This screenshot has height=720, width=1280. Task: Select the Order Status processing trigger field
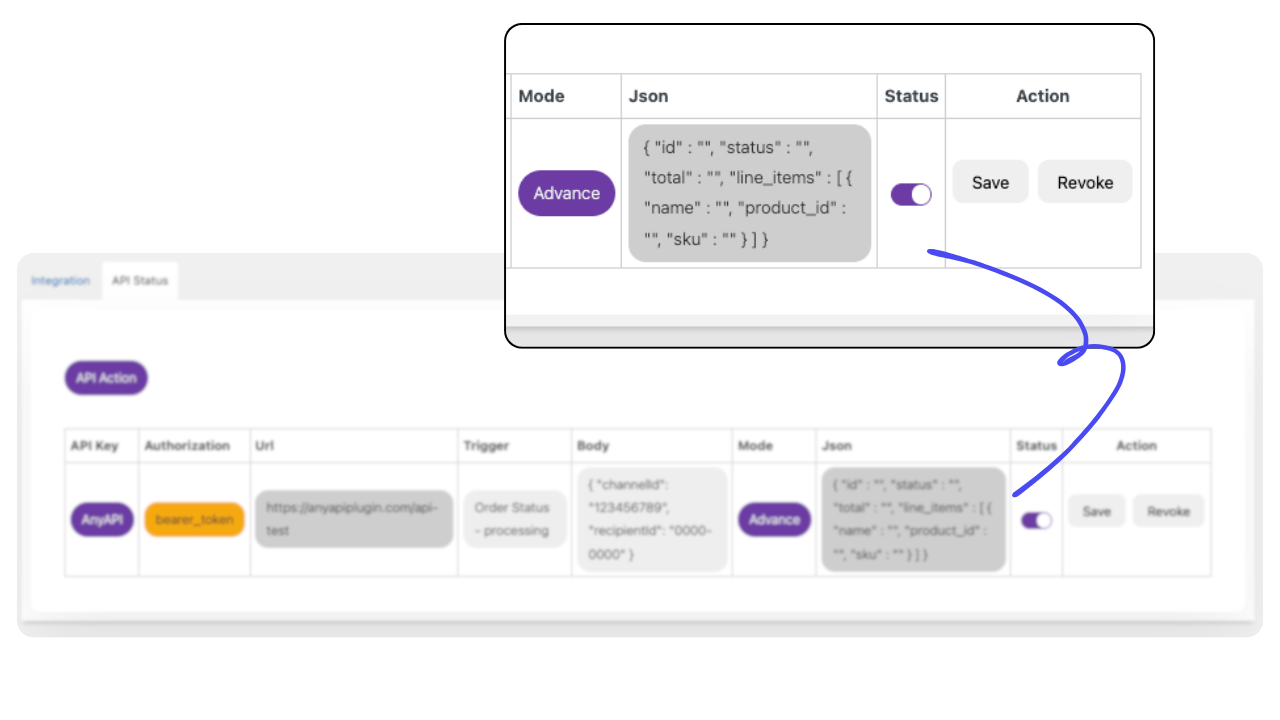(513, 519)
